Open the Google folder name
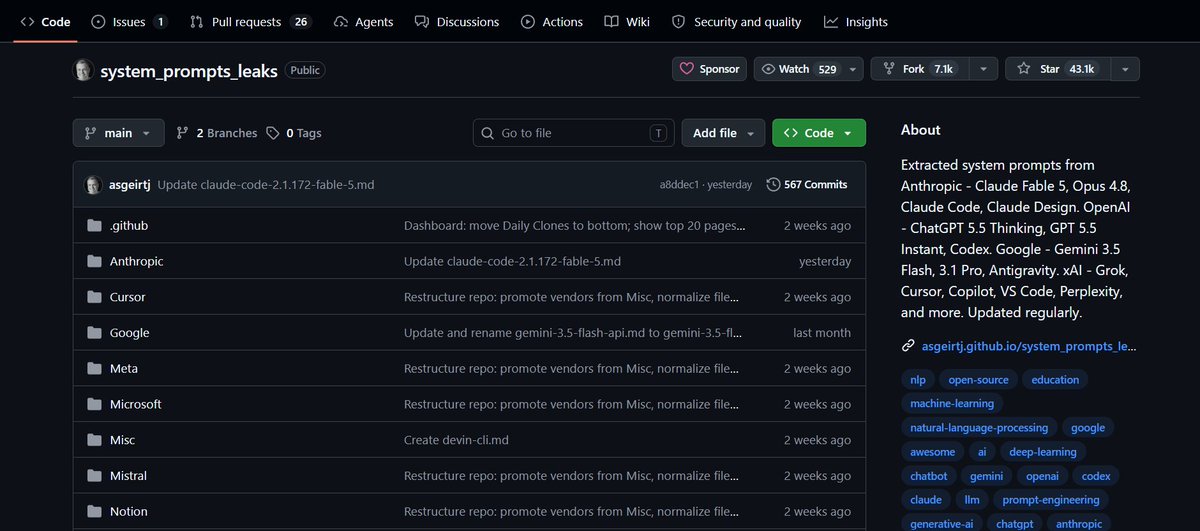 pyautogui.click(x=130, y=333)
